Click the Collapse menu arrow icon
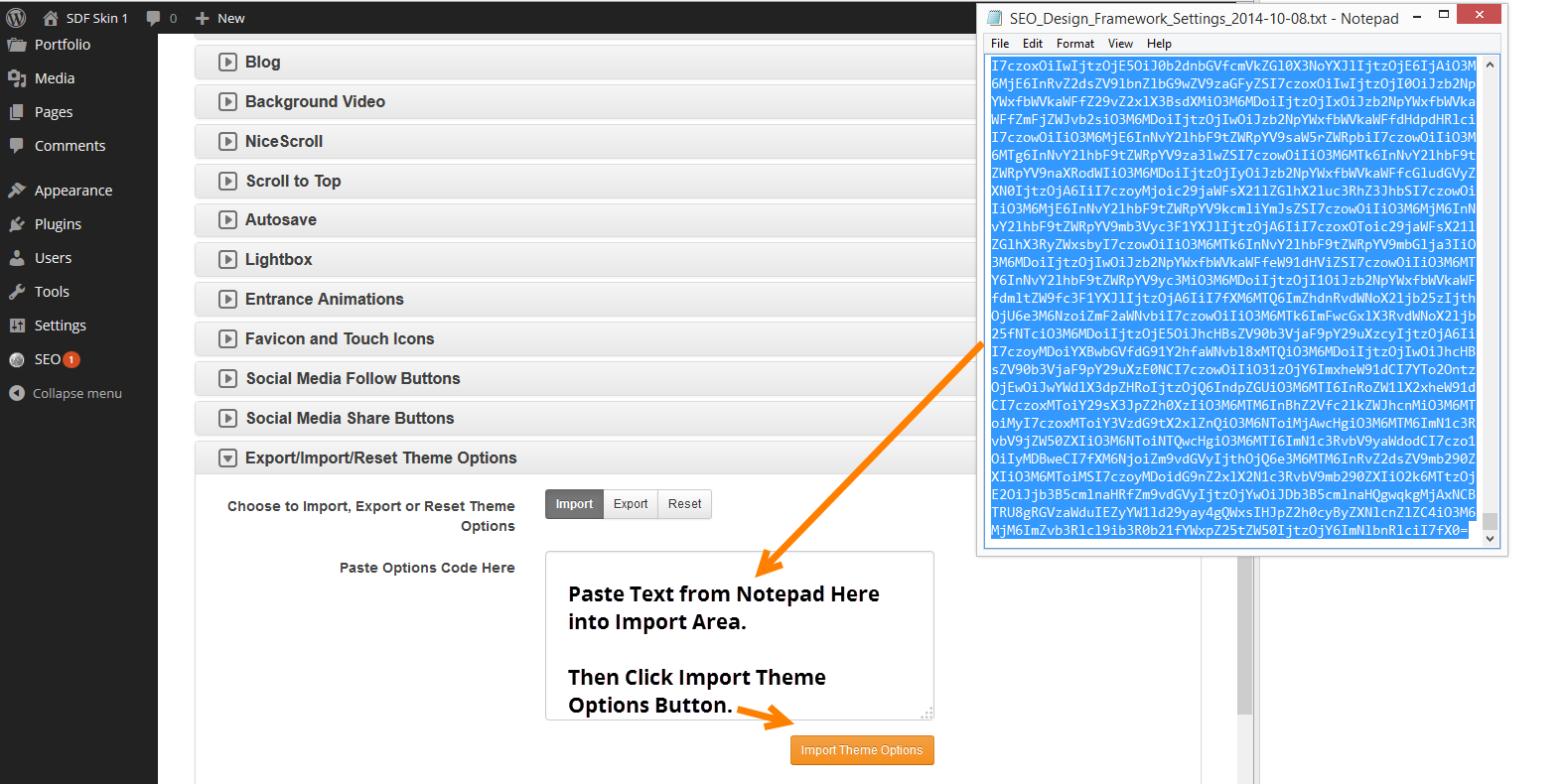Screen dimensions: 1566x784 [x=17, y=393]
